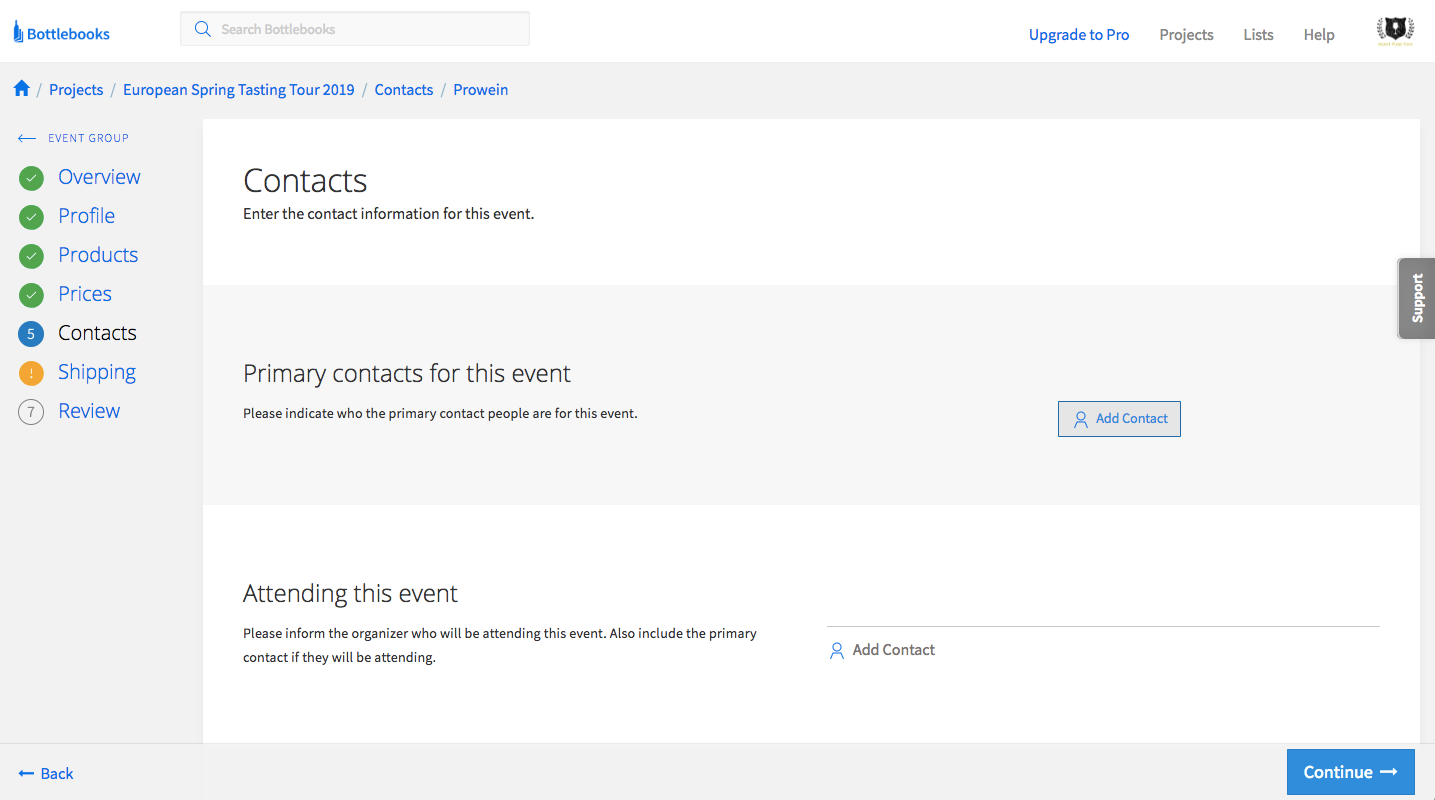Screen dimensions: 1435x800
Task: Click the green checkmark beside Overview
Action: click(x=31, y=178)
